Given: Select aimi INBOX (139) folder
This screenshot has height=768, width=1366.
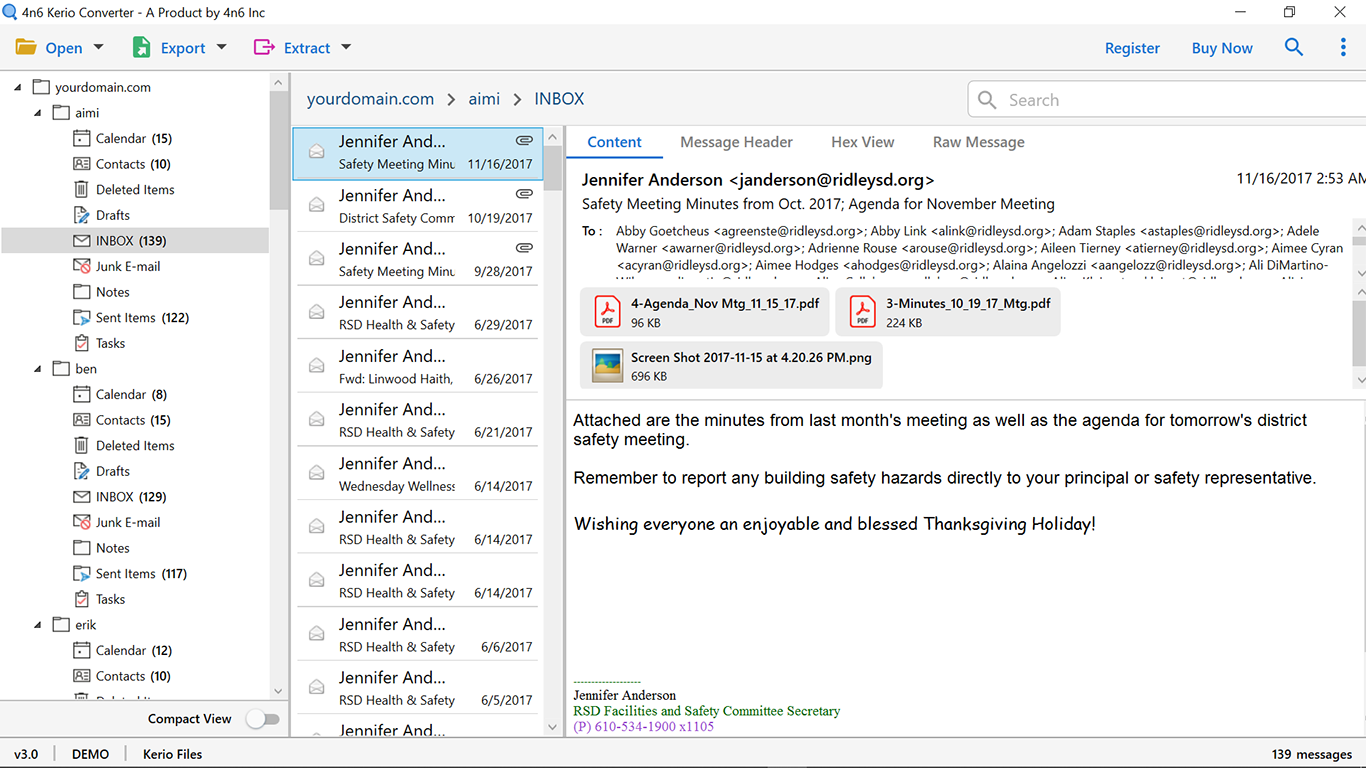Looking at the screenshot, I should tap(135, 241).
